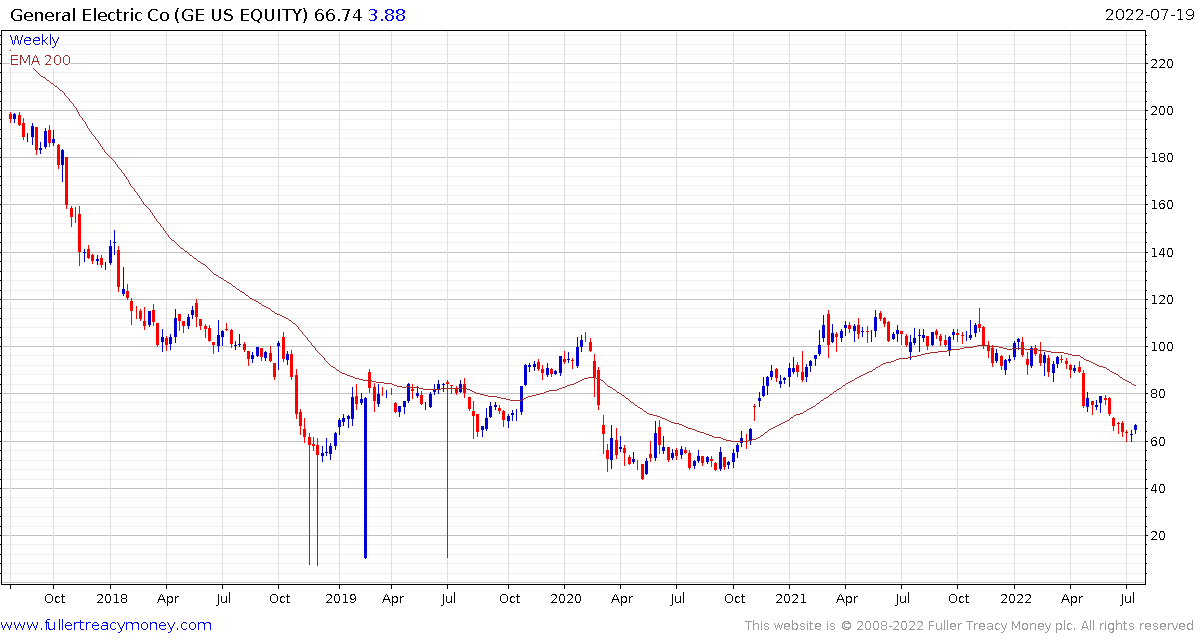Click the red spike candle at July 2019
This screenshot has height=640, width=1195.
(x=447, y=469)
